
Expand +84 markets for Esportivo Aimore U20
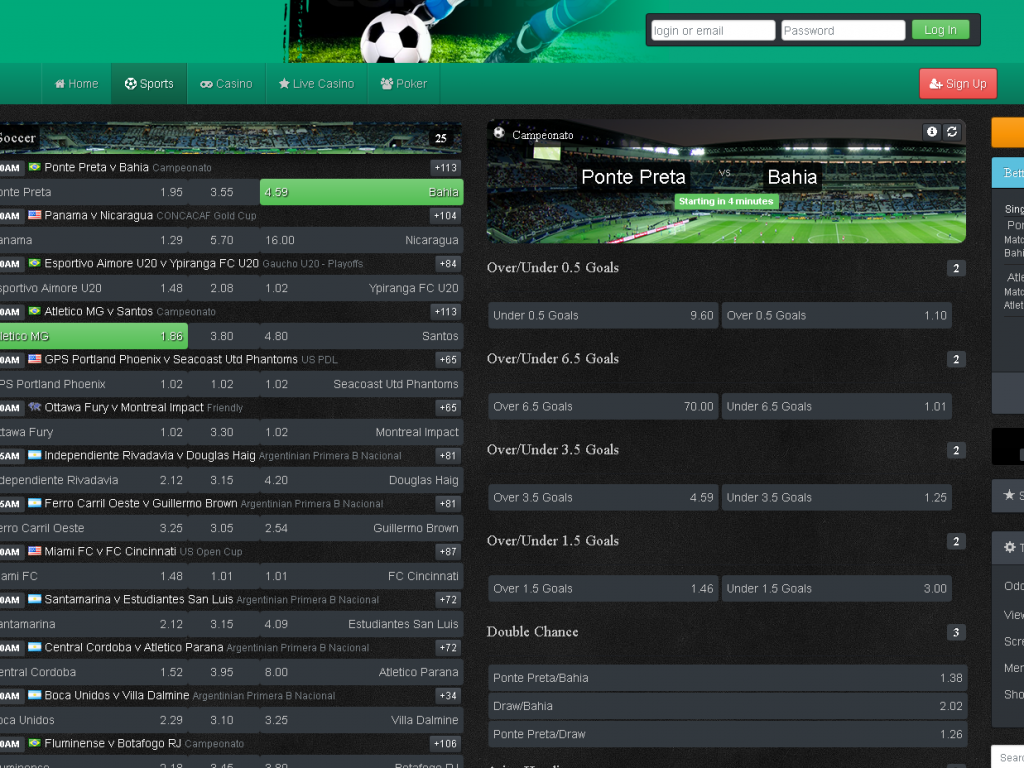point(448,264)
